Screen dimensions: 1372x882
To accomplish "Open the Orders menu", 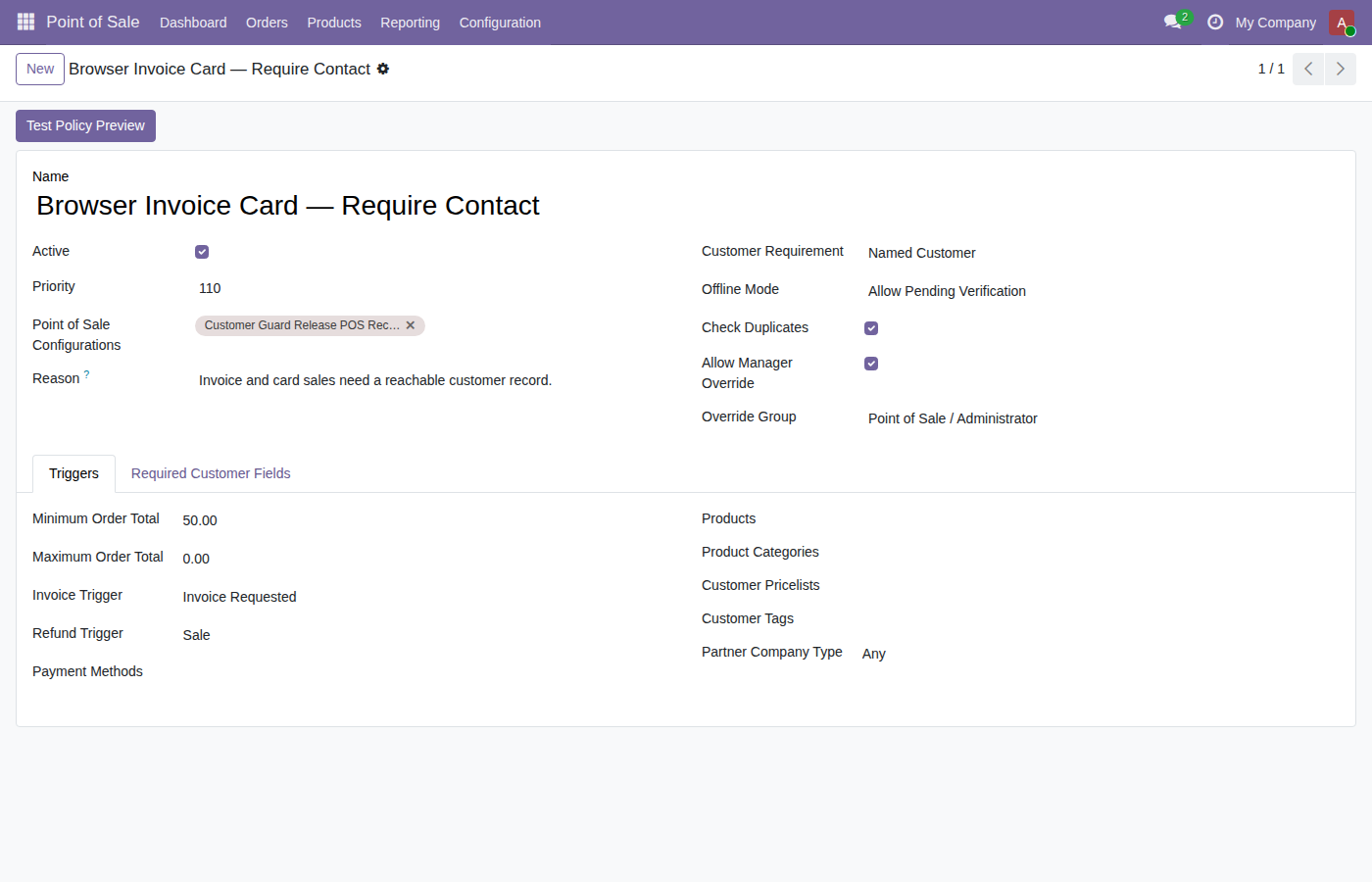I will point(267,23).
